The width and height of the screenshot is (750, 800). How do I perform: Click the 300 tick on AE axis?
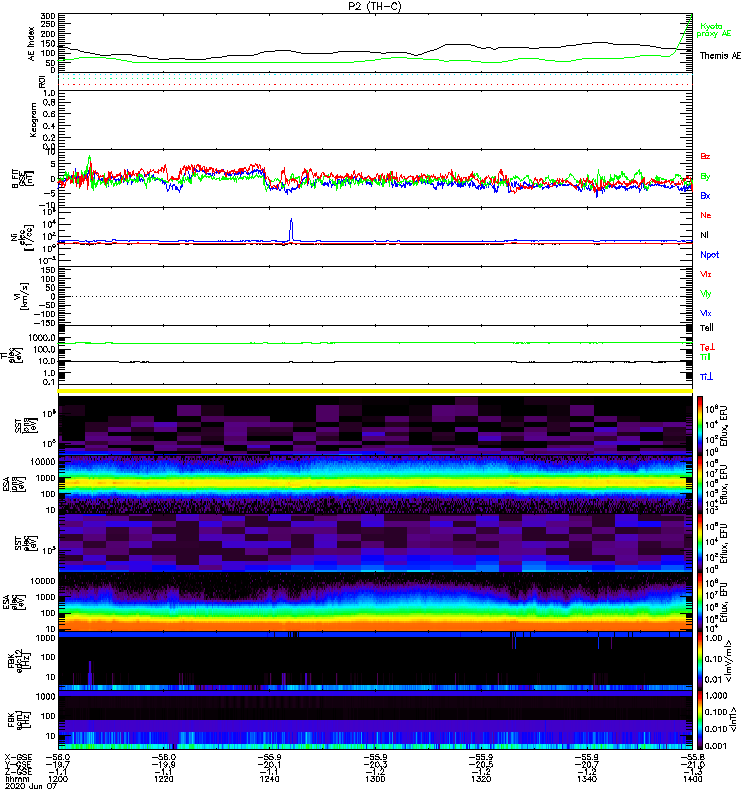(48, 16)
